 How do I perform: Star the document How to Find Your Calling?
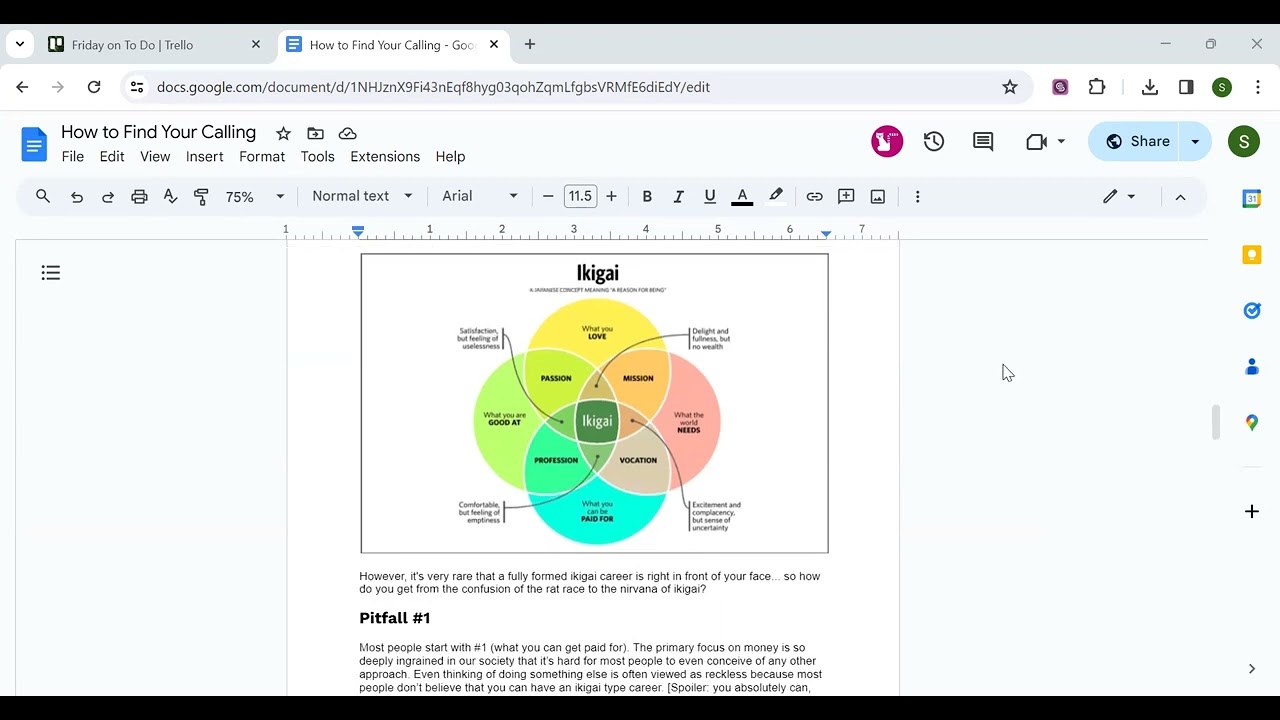pyautogui.click(x=283, y=133)
